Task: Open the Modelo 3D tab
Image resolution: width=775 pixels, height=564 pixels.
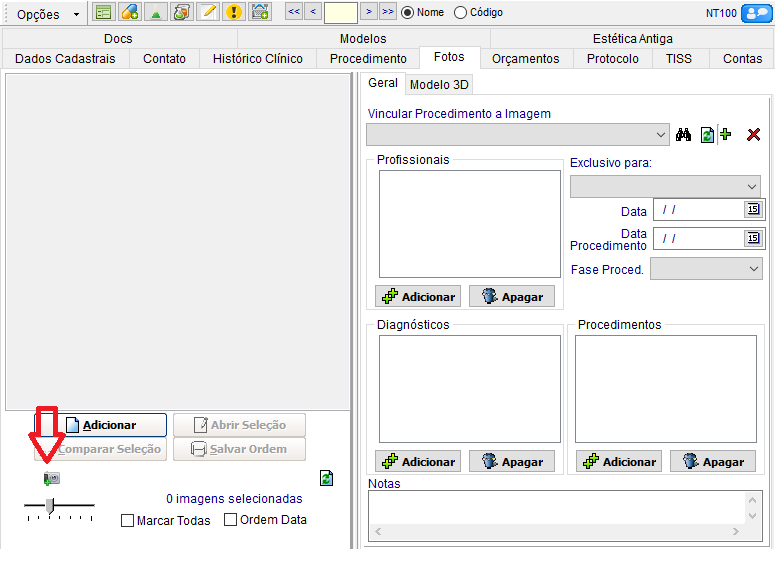Action: pyautogui.click(x=439, y=85)
